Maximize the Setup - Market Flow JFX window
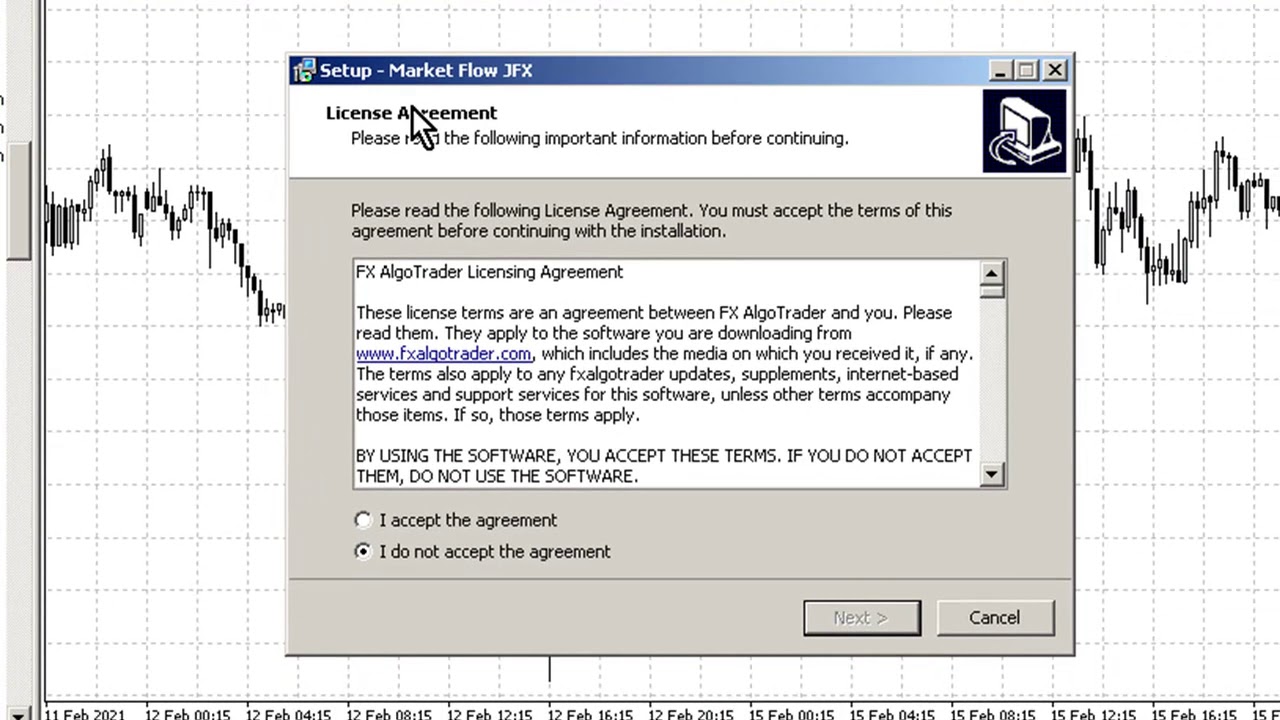This screenshot has height=720, width=1280. pos(1027,70)
